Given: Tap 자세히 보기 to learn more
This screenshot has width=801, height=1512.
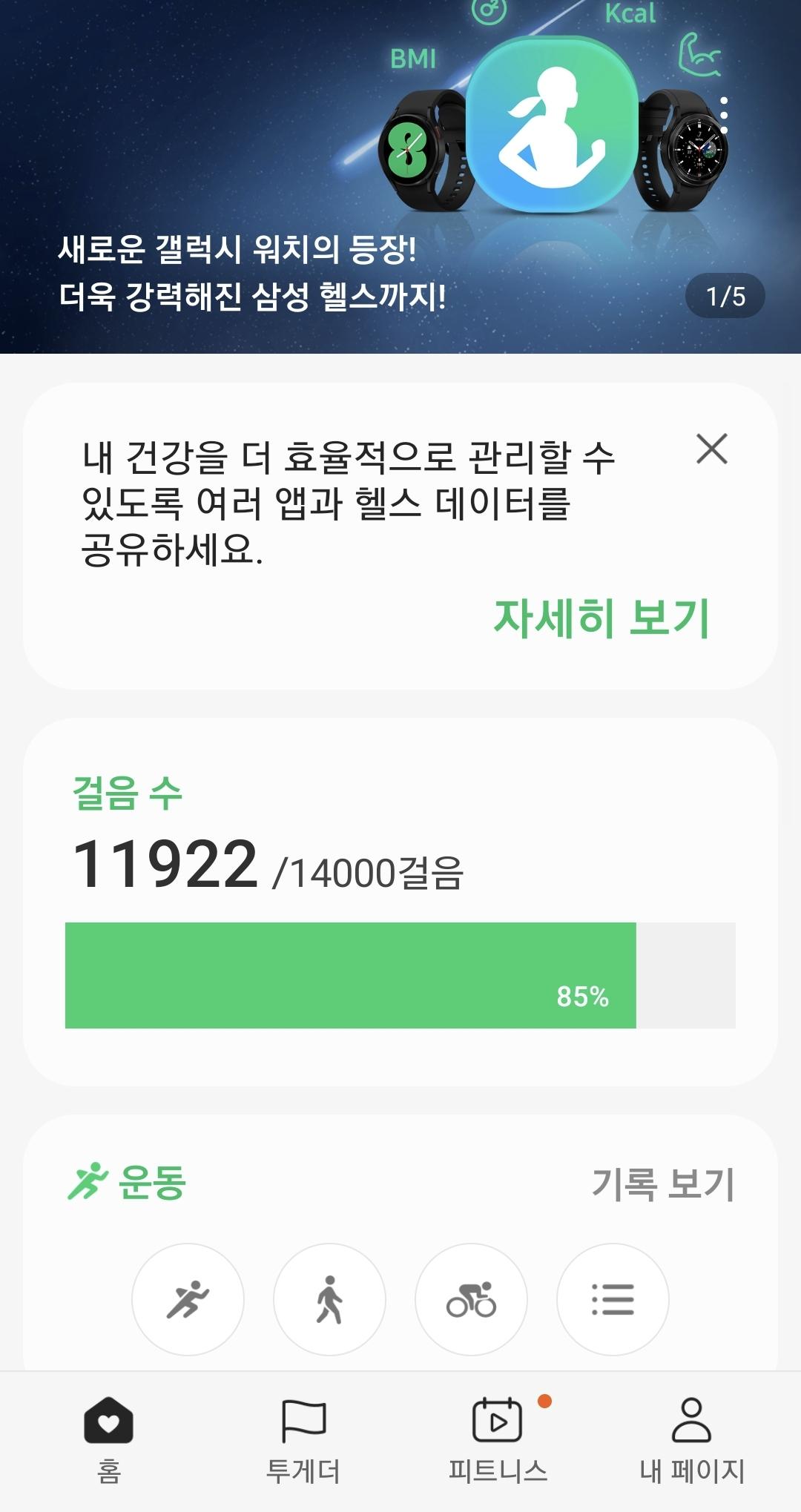Looking at the screenshot, I should (x=601, y=618).
